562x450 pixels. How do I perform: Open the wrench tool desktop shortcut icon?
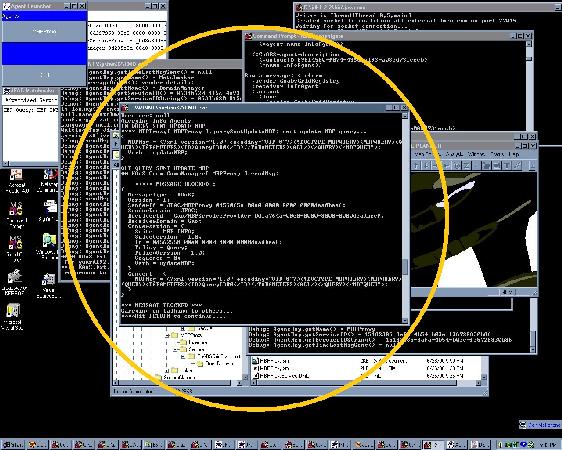(14, 277)
